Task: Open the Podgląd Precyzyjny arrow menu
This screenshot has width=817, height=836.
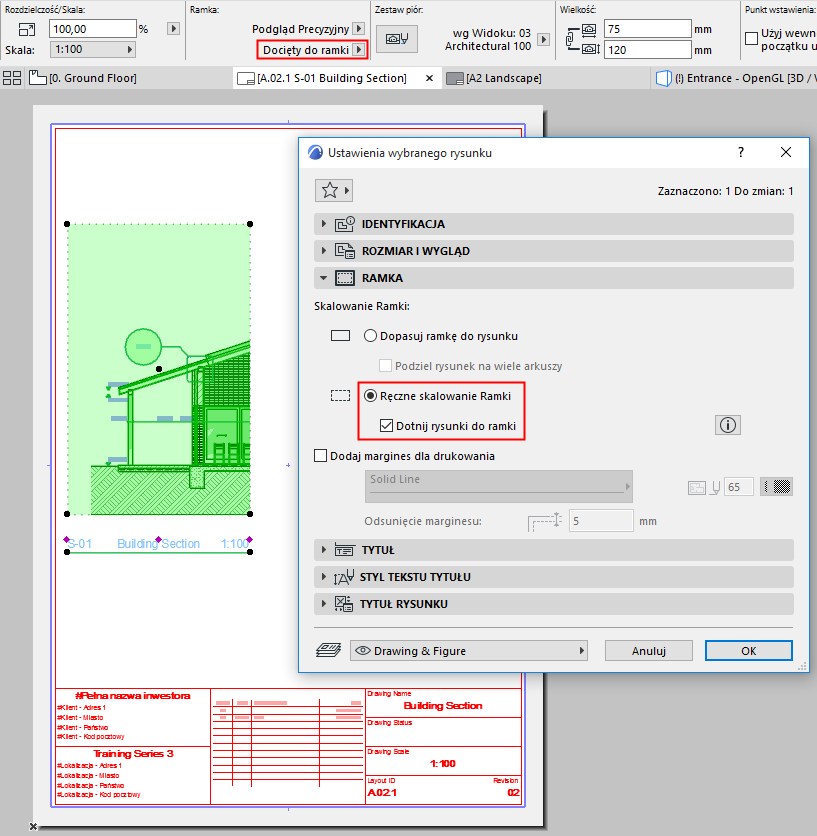Action: point(359,29)
